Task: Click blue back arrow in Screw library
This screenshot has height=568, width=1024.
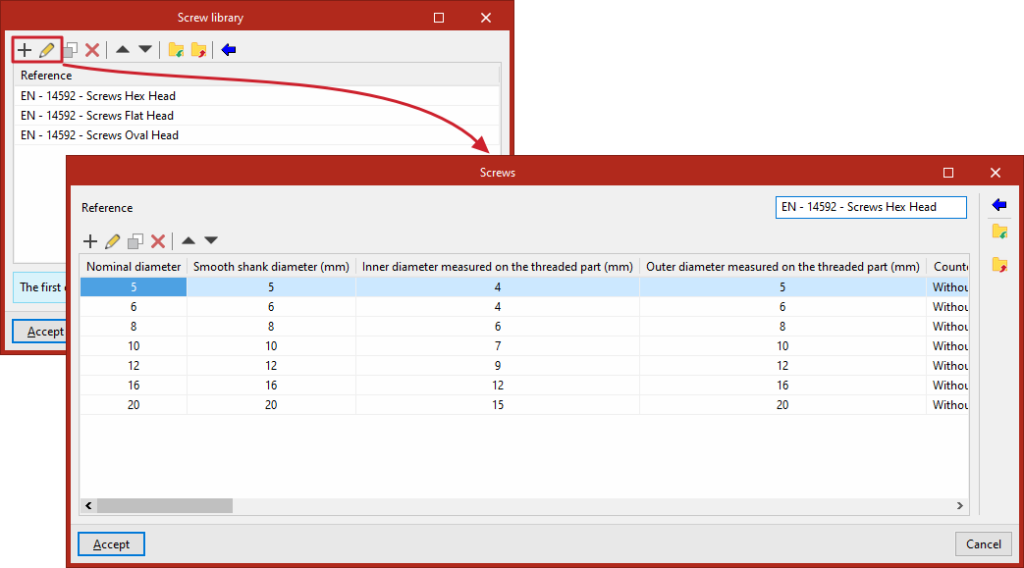Action: tap(229, 50)
